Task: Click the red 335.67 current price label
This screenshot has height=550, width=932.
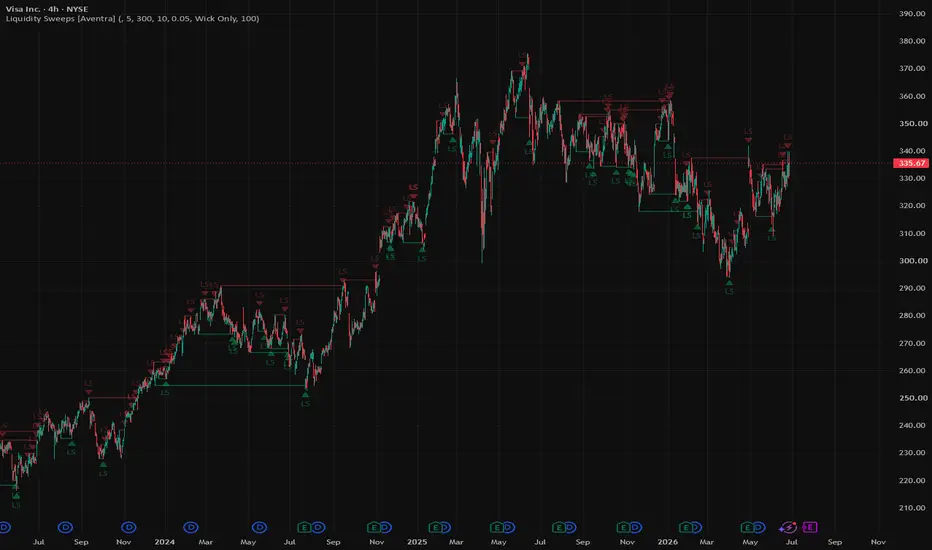Action: tap(911, 163)
